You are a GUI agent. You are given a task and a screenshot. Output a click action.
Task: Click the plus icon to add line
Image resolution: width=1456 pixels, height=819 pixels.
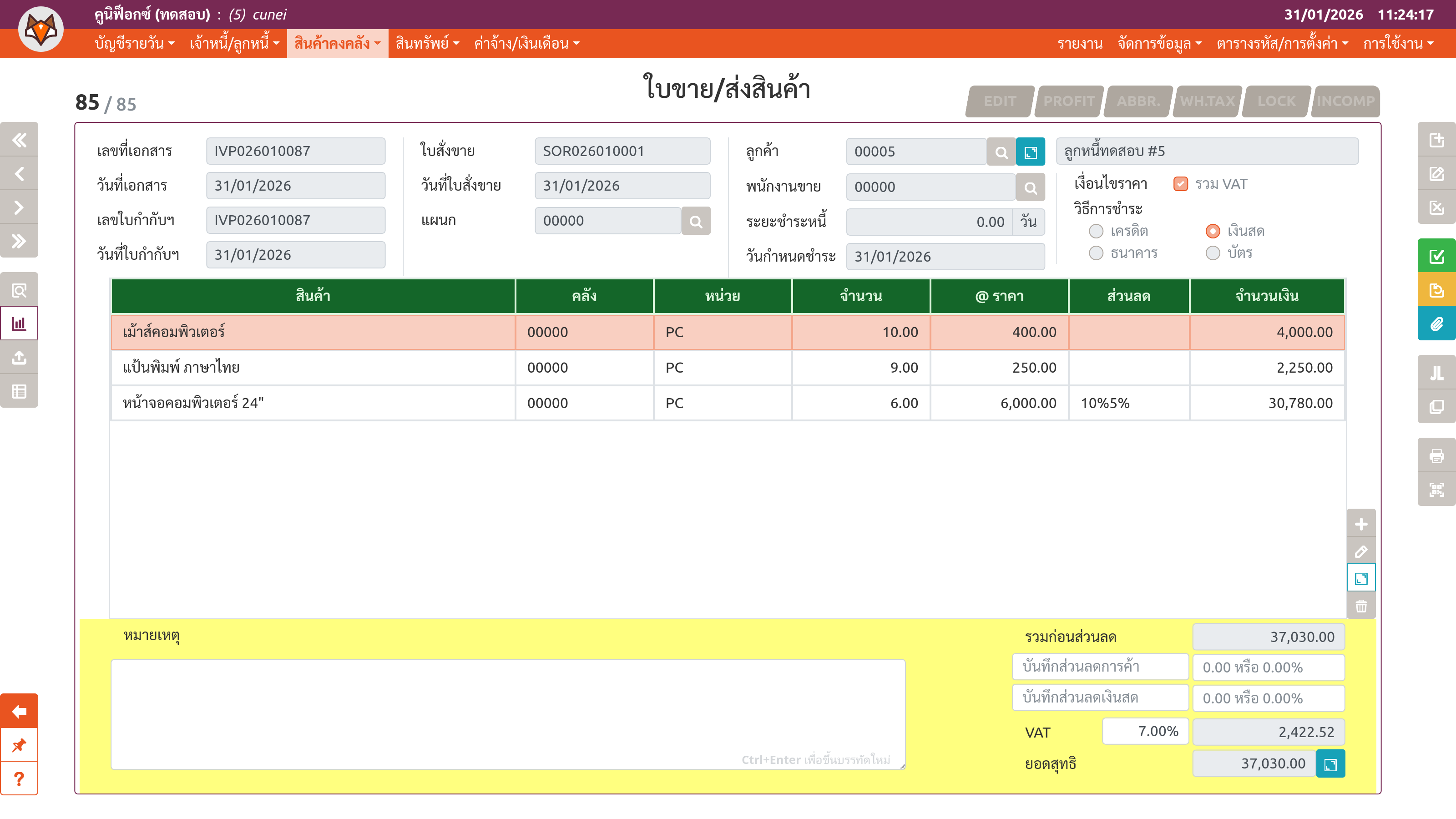pyautogui.click(x=1360, y=524)
